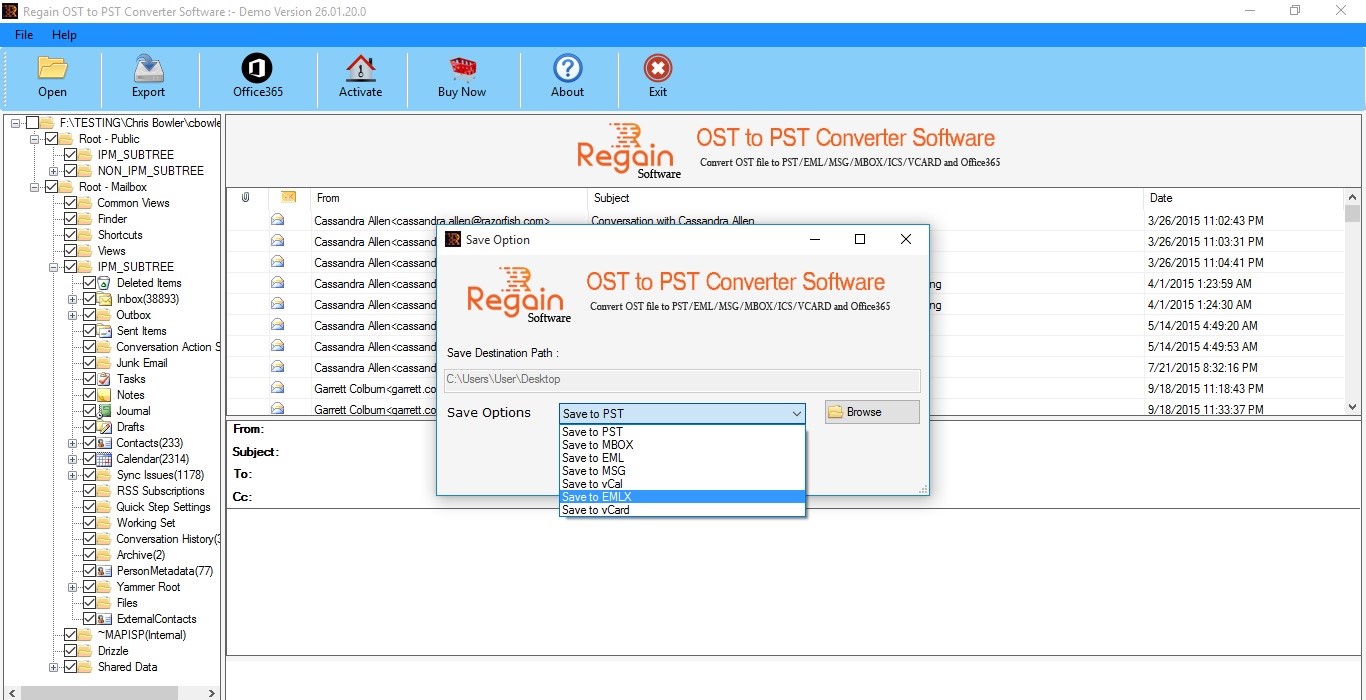1366x700 pixels.
Task: Open the File menu
Action: tap(24, 35)
